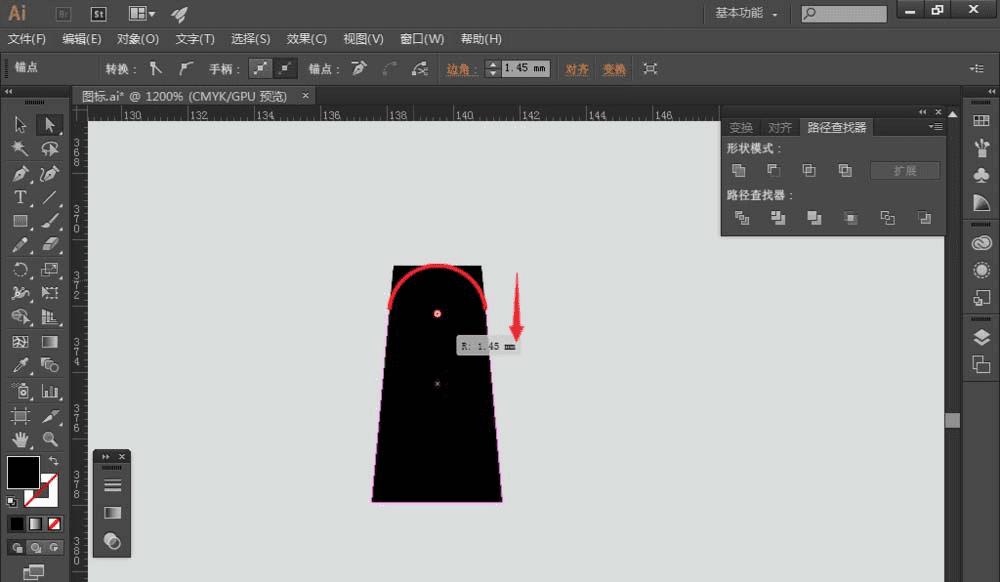This screenshot has height=582, width=1000.
Task: Open the Arrange Documents dropdown
Action: coord(141,13)
